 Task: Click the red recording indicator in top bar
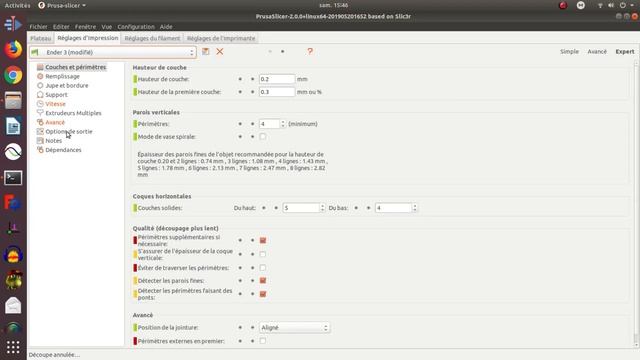point(563,5)
